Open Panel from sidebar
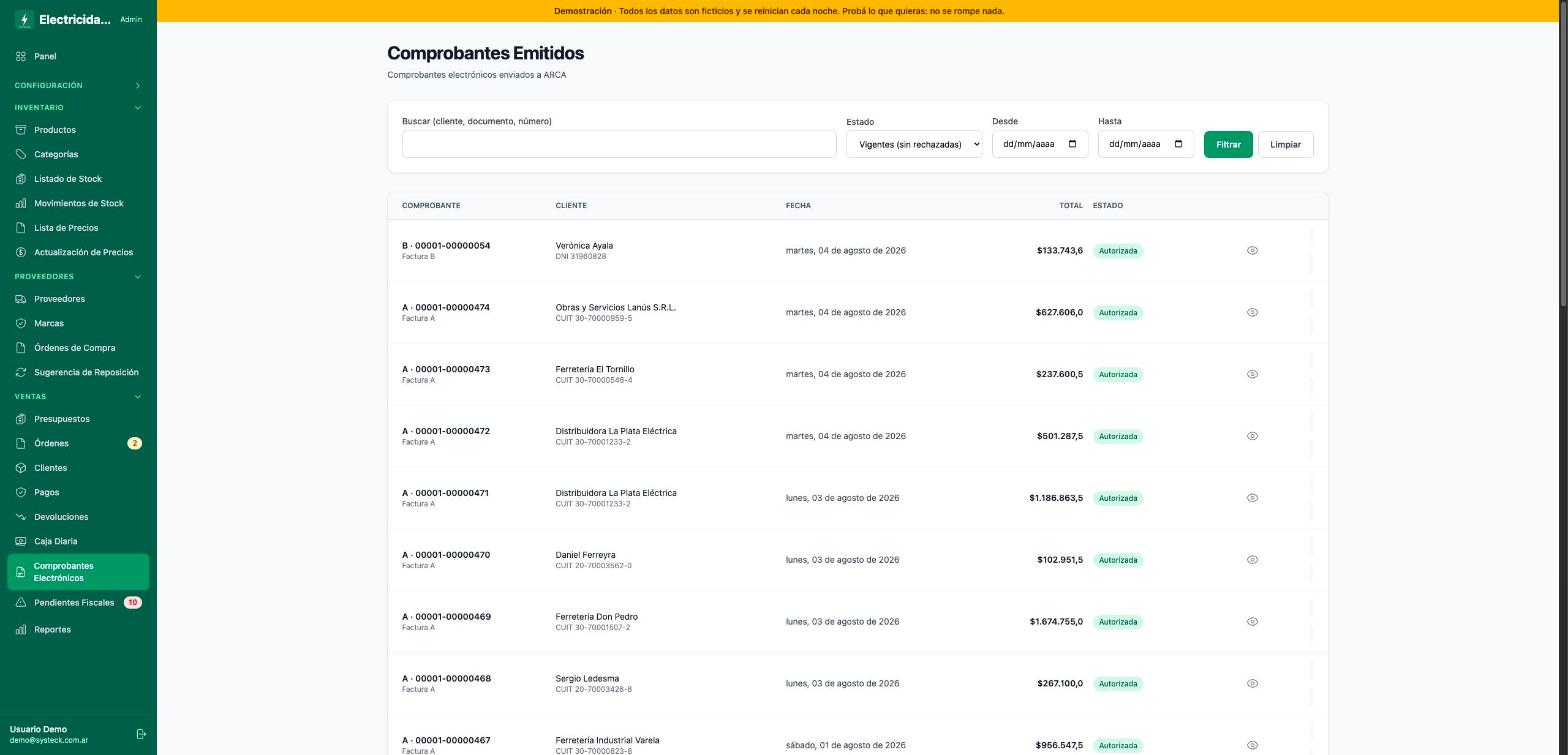Viewport: 1568px width, 755px height. pos(78,56)
